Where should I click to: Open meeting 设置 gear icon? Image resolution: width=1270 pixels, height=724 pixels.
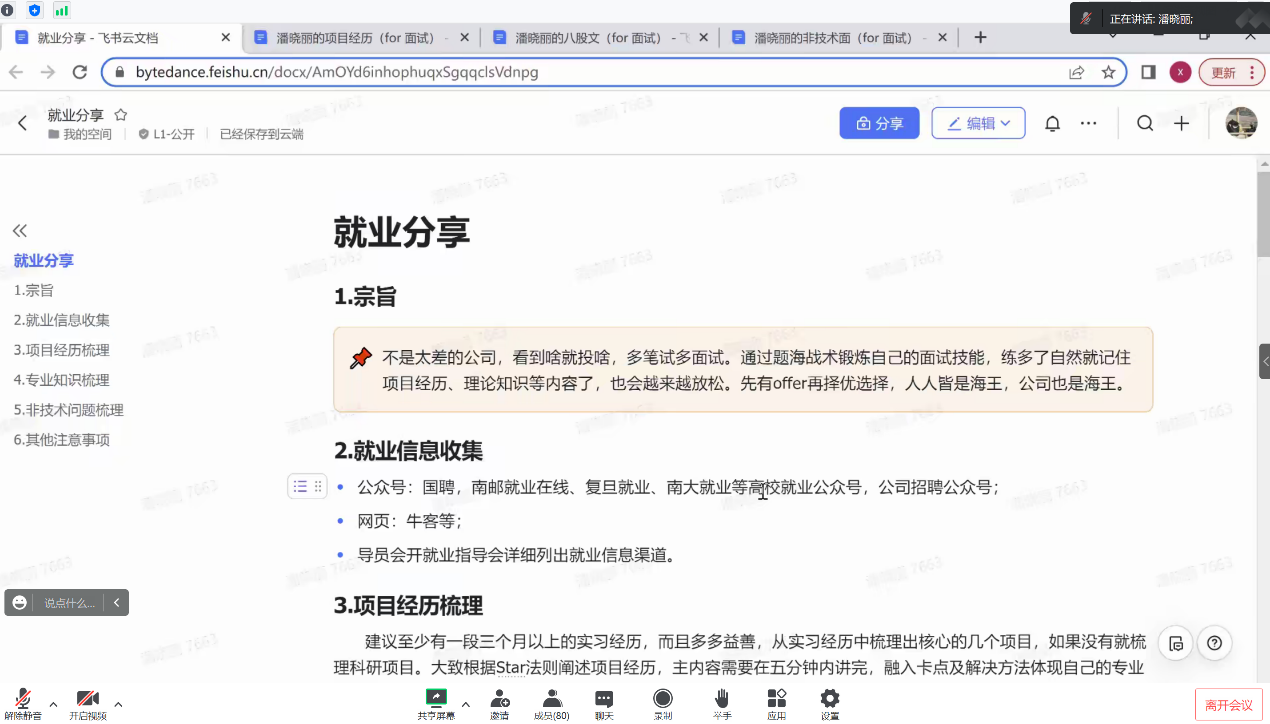coord(829,703)
